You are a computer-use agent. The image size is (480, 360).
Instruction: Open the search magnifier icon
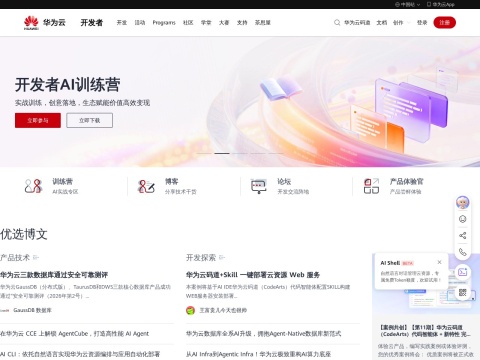[x=337, y=22]
